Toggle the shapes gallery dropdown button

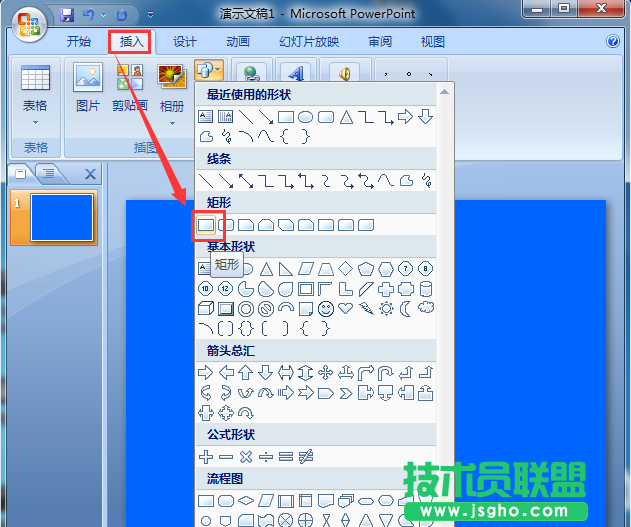[208, 70]
